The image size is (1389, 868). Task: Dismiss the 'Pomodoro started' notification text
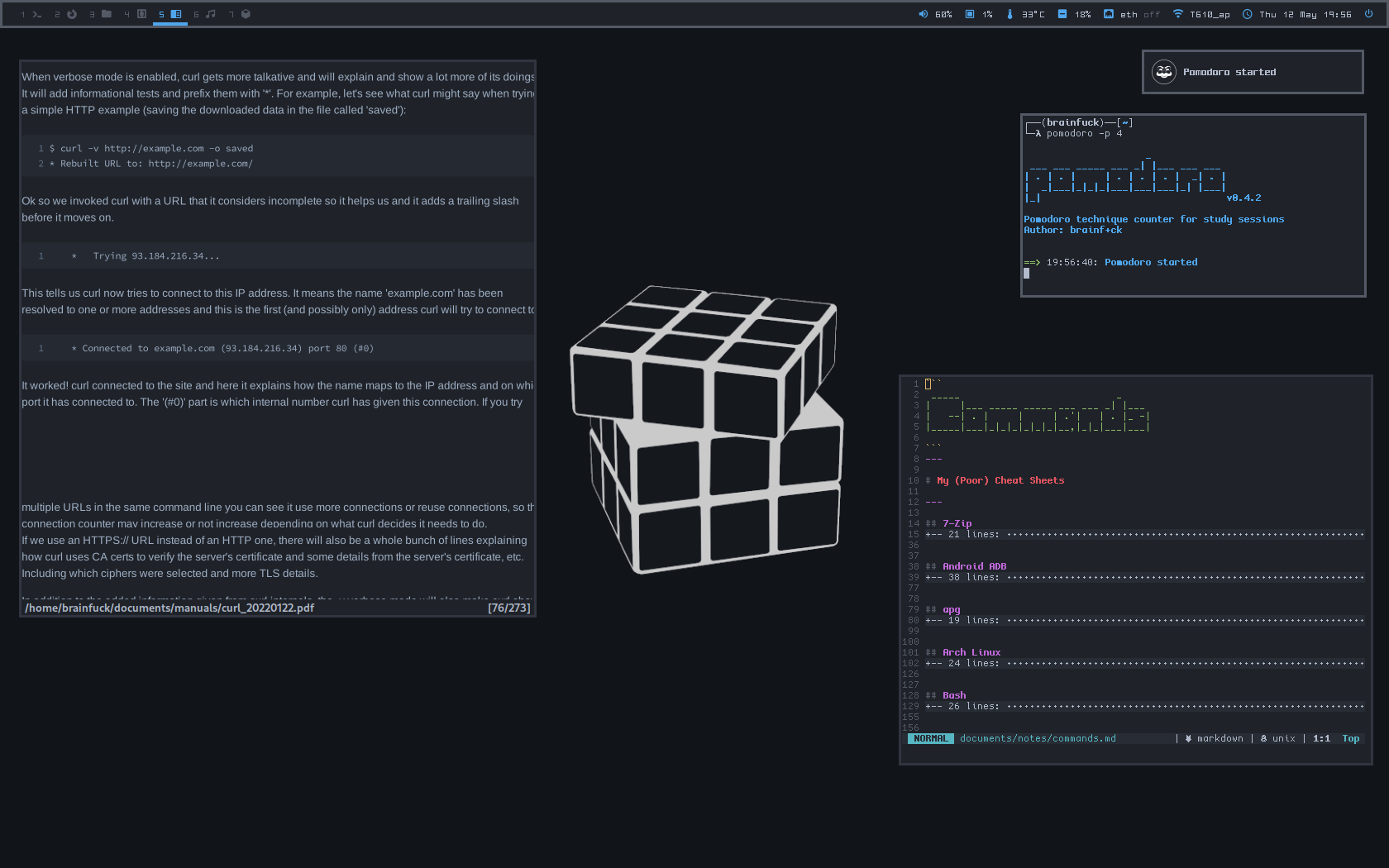(1229, 72)
